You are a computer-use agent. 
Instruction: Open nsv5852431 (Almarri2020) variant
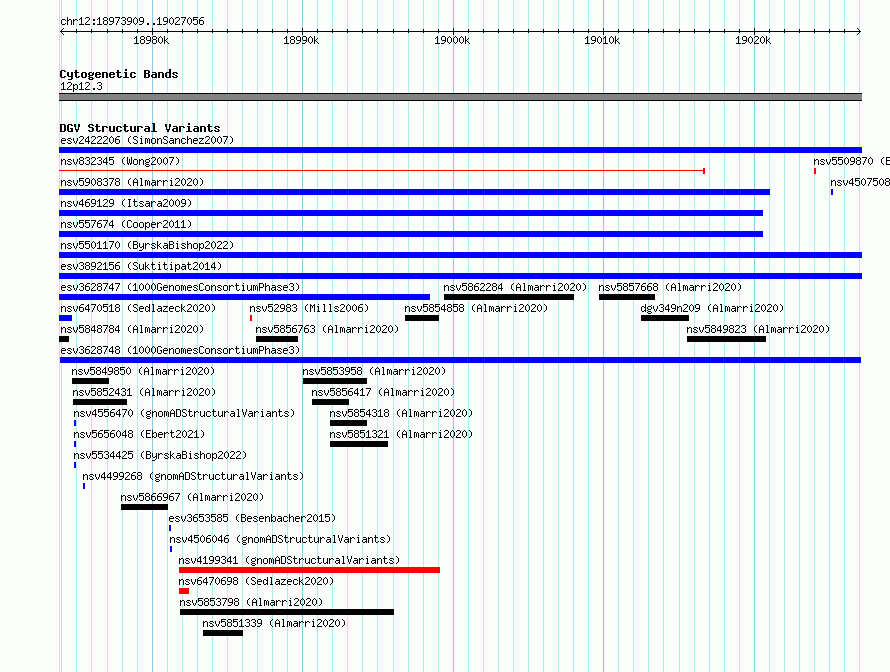(144, 392)
